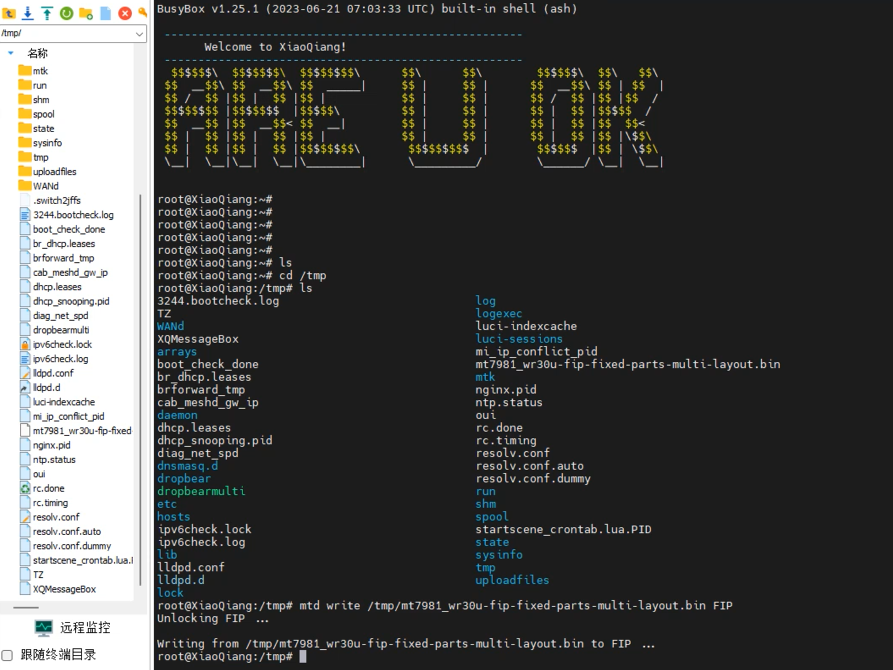Select the sysinfo folder
This screenshot has width=893, height=670.
pos(47,143)
